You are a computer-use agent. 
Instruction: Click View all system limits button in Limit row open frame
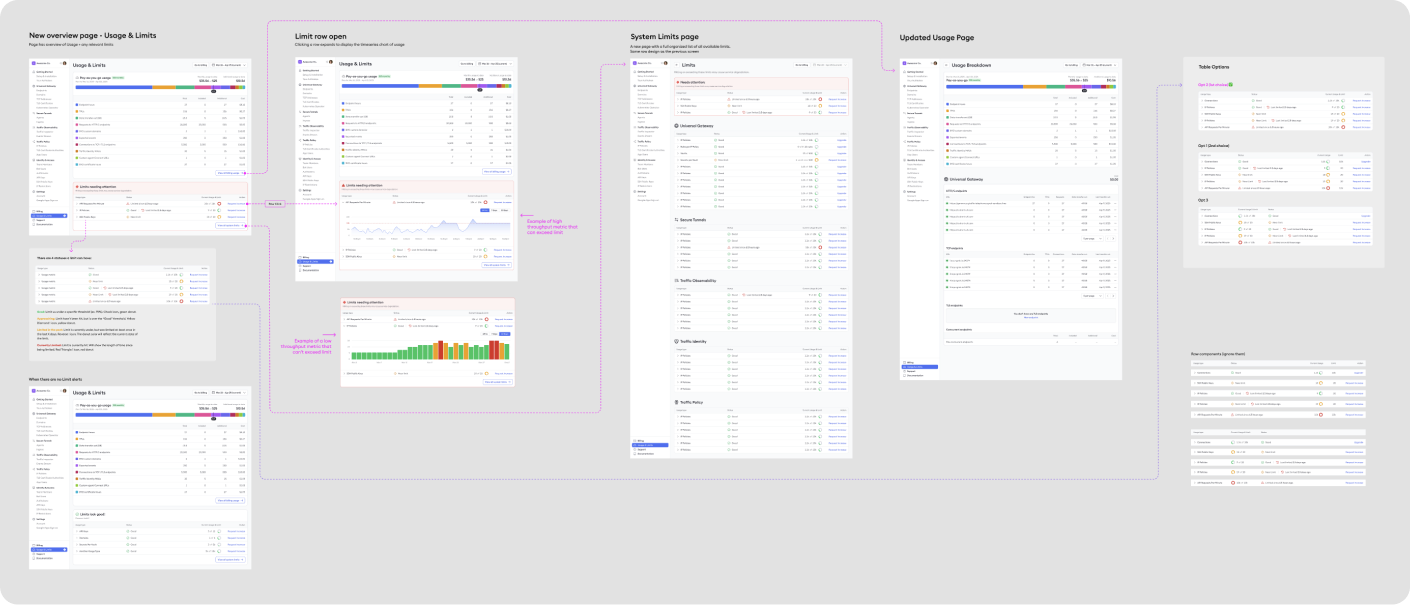pyautogui.click(x=497, y=264)
